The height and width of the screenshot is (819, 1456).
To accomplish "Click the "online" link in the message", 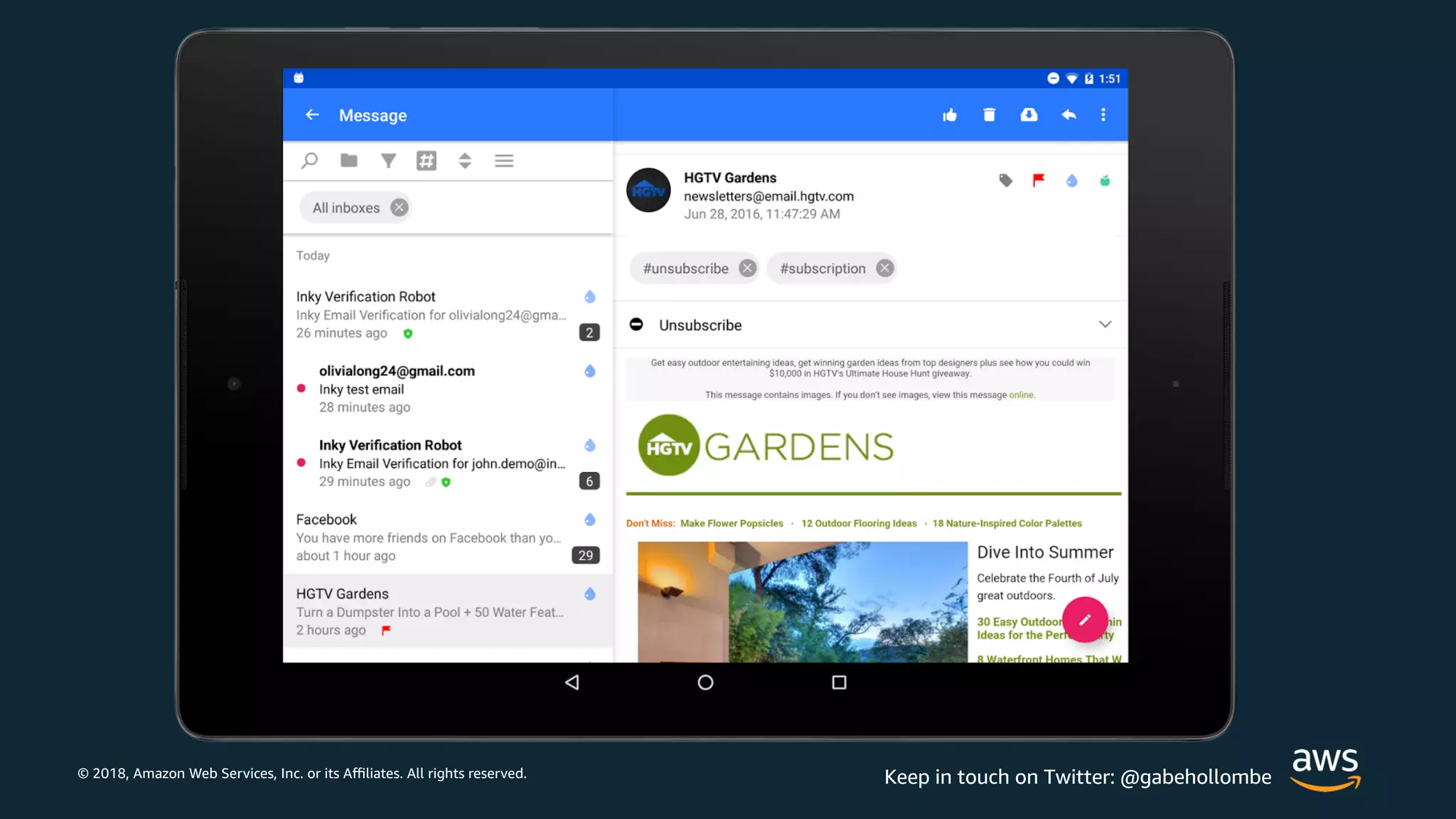I will point(1021,395).
